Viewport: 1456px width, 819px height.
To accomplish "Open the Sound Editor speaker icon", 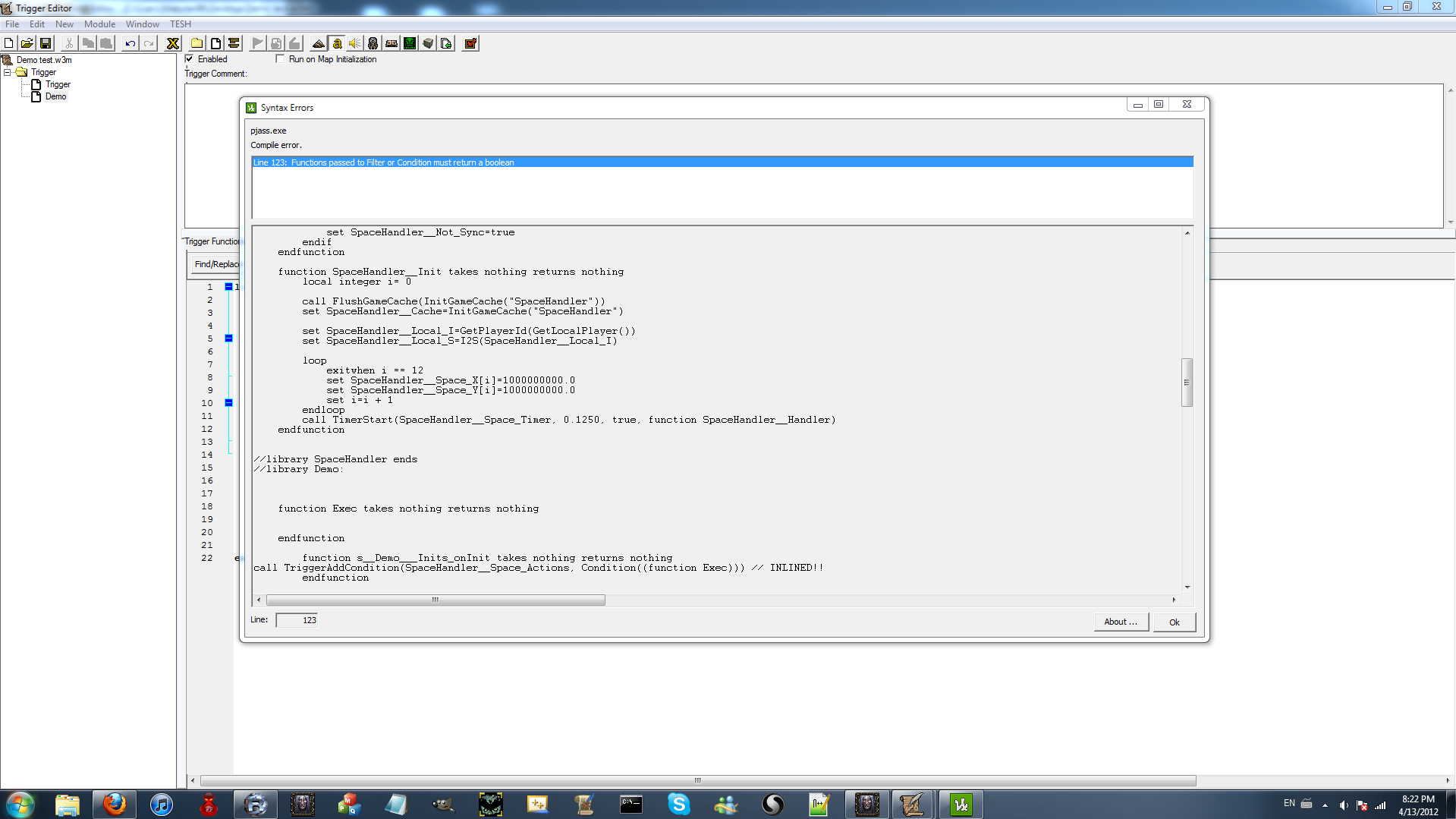I will coord(355,43).
